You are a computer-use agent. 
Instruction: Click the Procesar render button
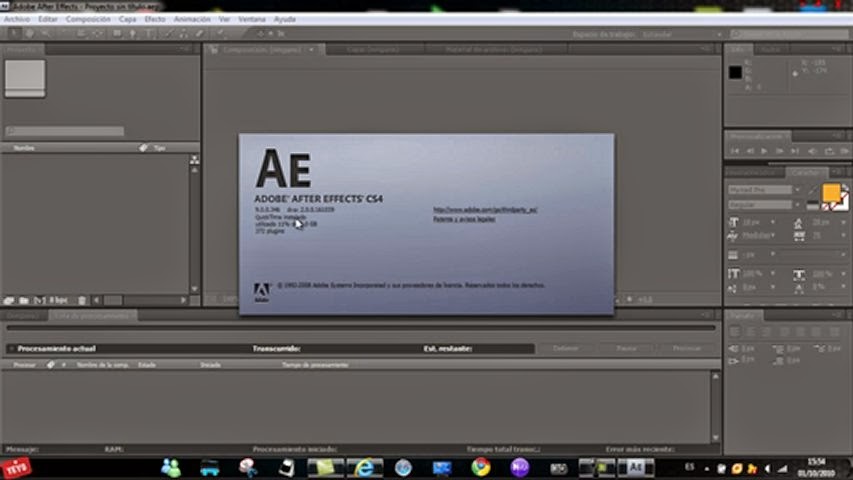687,348
